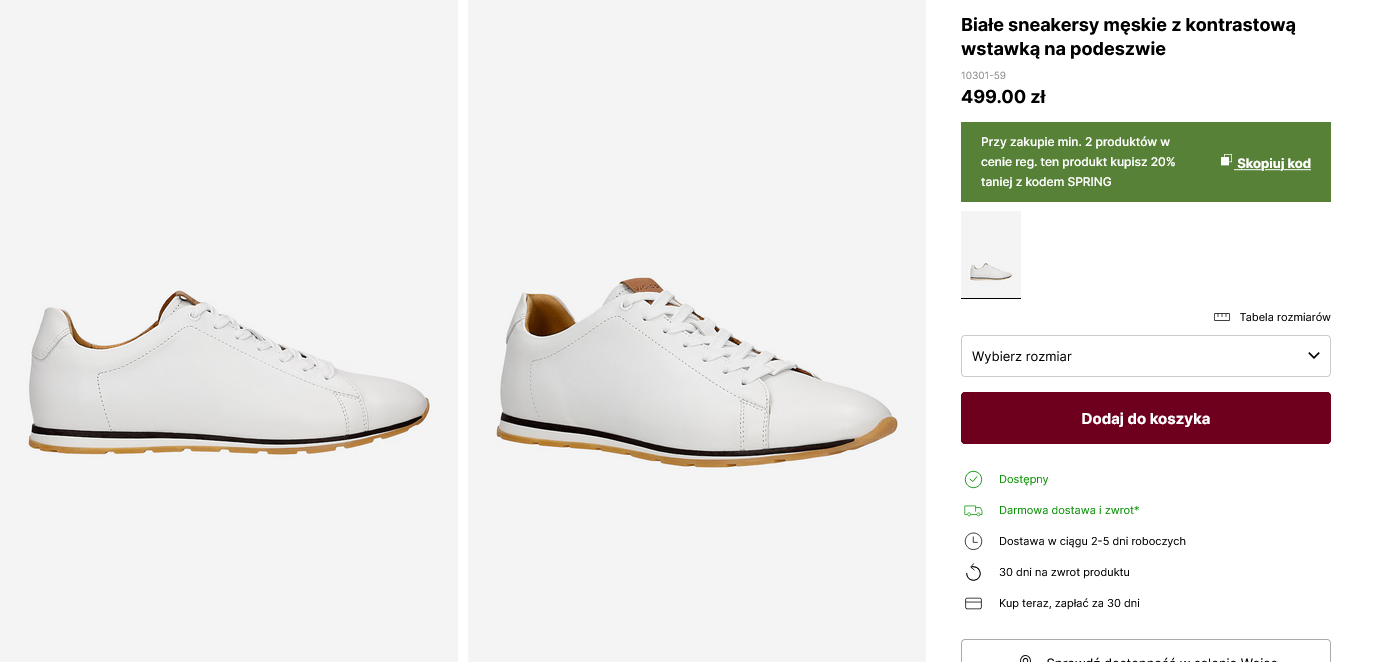1392x662 pixels.
Task: Click the Darmowa dostawa i zwrot text
Action: coord(1068,510)
